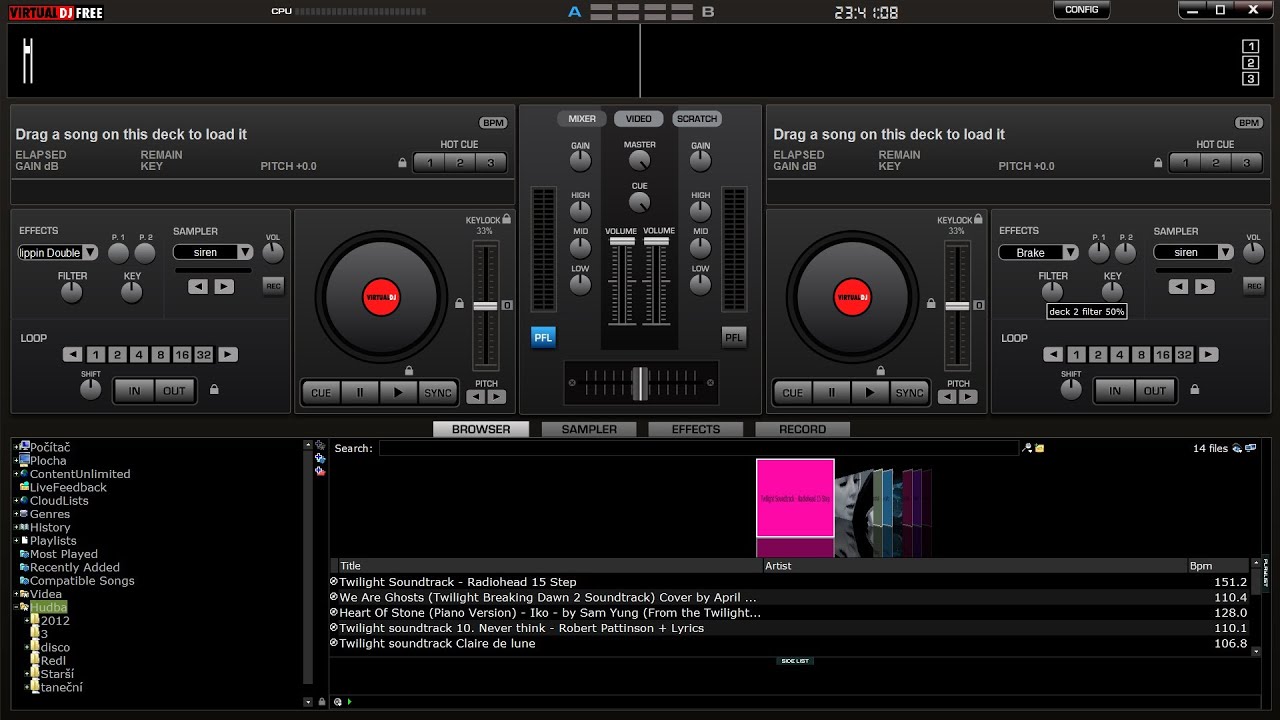The image size is (1280, 720).
Task: Click the right deck pitch slider handle
Action: [x=957, y=305]
